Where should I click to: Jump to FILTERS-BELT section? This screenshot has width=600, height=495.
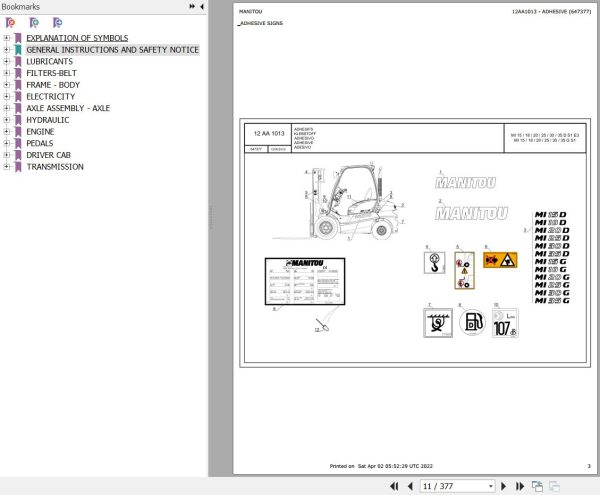pyautogui.click(x=51, y=73)
